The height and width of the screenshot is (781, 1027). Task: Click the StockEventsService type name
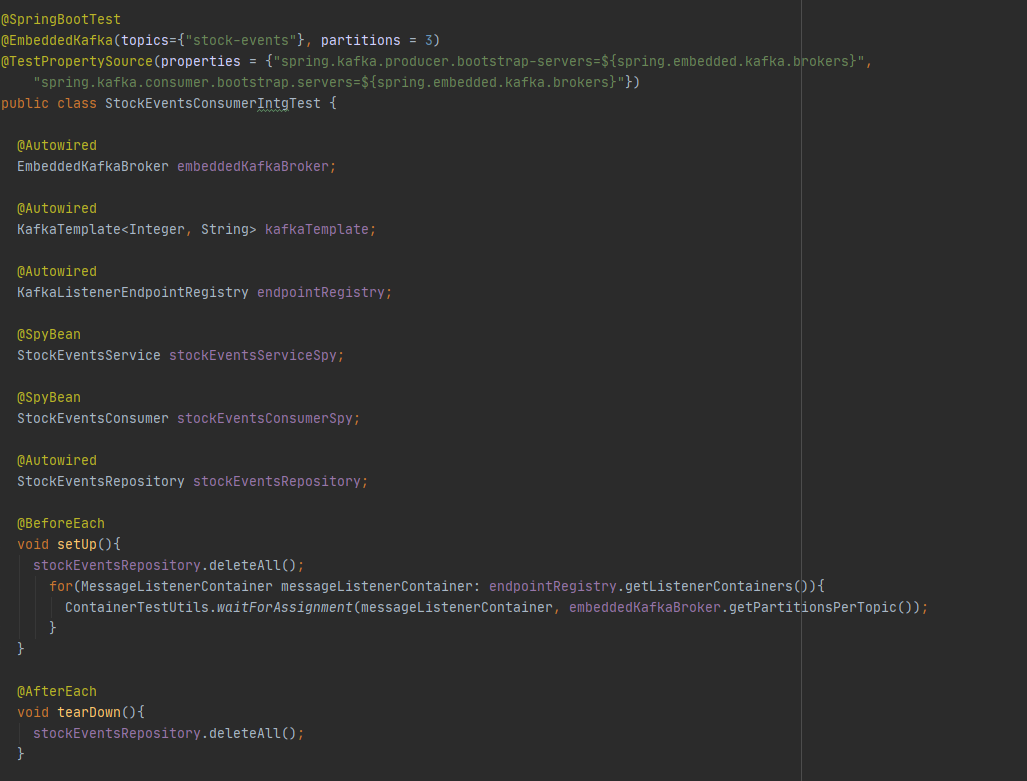click(88, 355)
